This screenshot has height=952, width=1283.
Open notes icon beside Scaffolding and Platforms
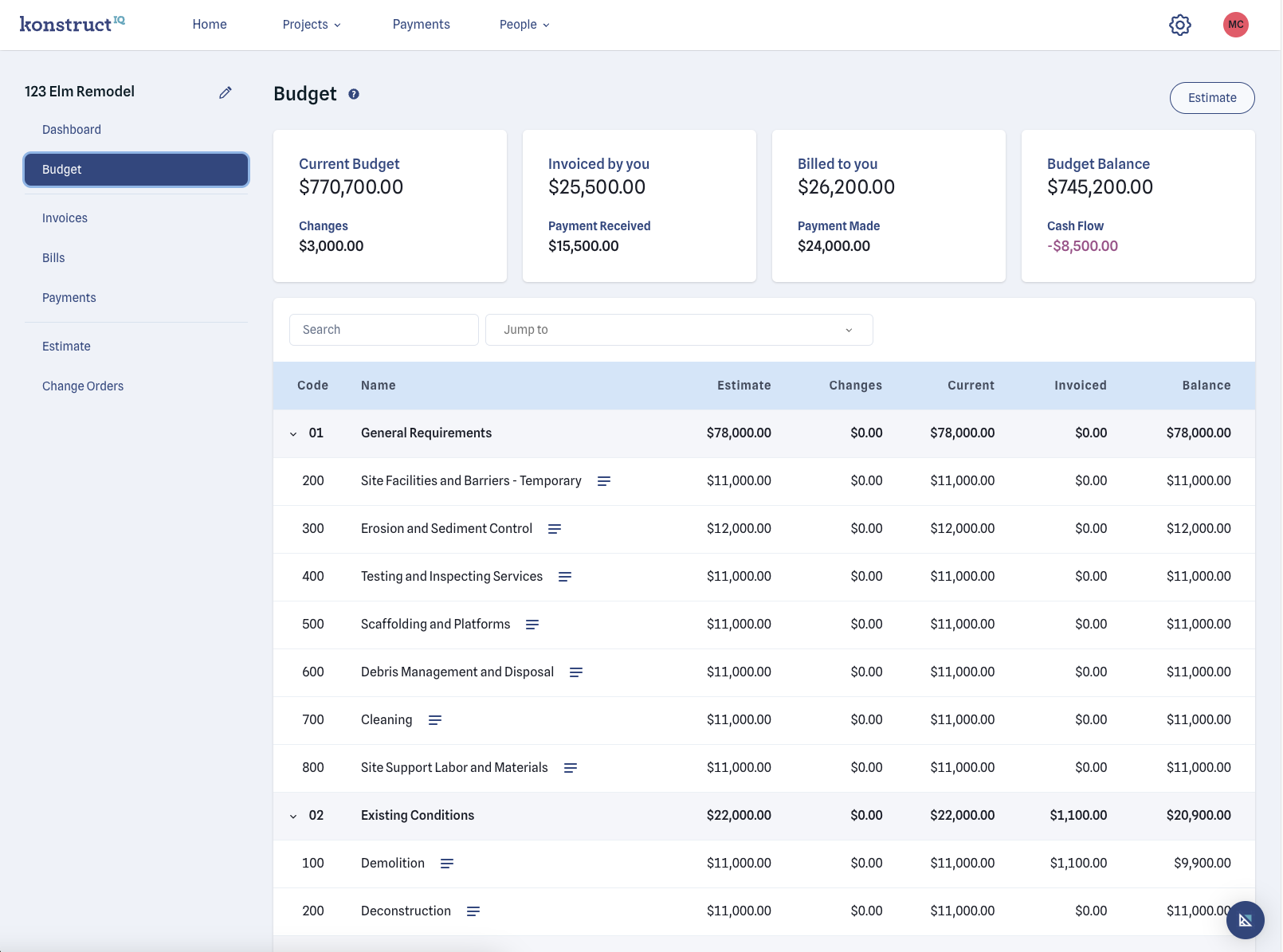tap(532, 625)
